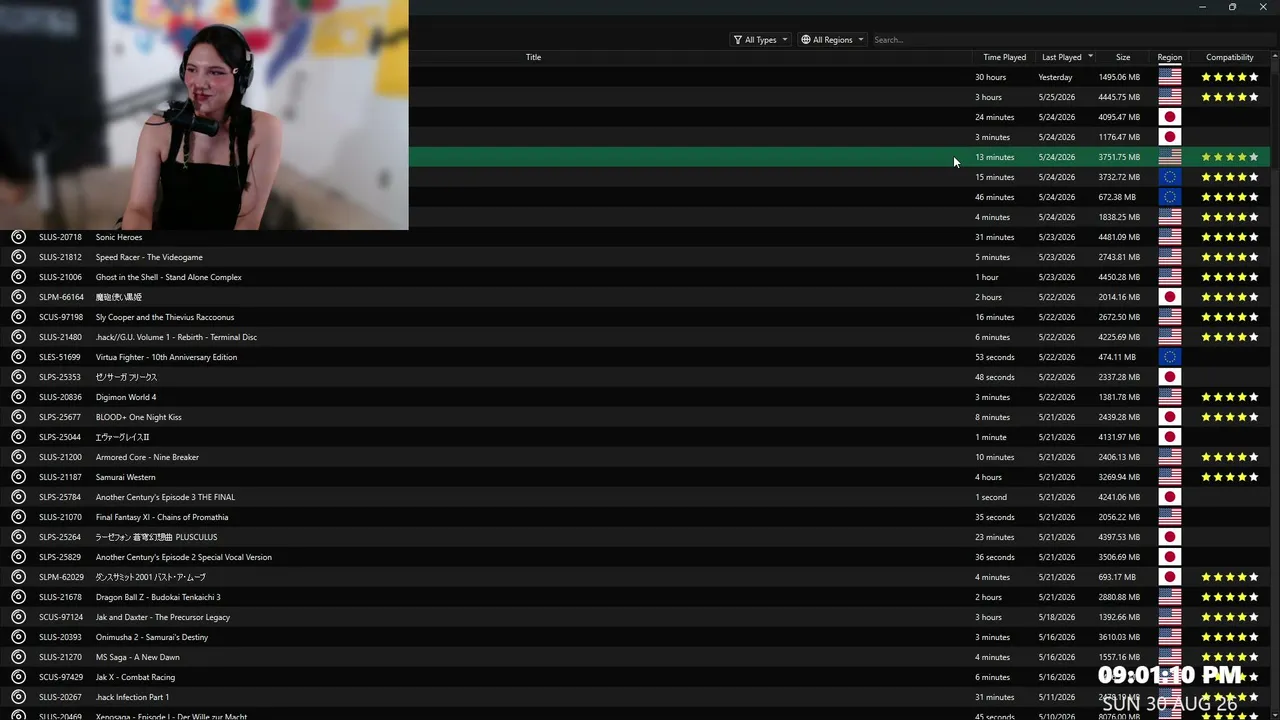
Task: Click the EU flag in Virtua Fighter row
Action: [x=1170, y=357]
